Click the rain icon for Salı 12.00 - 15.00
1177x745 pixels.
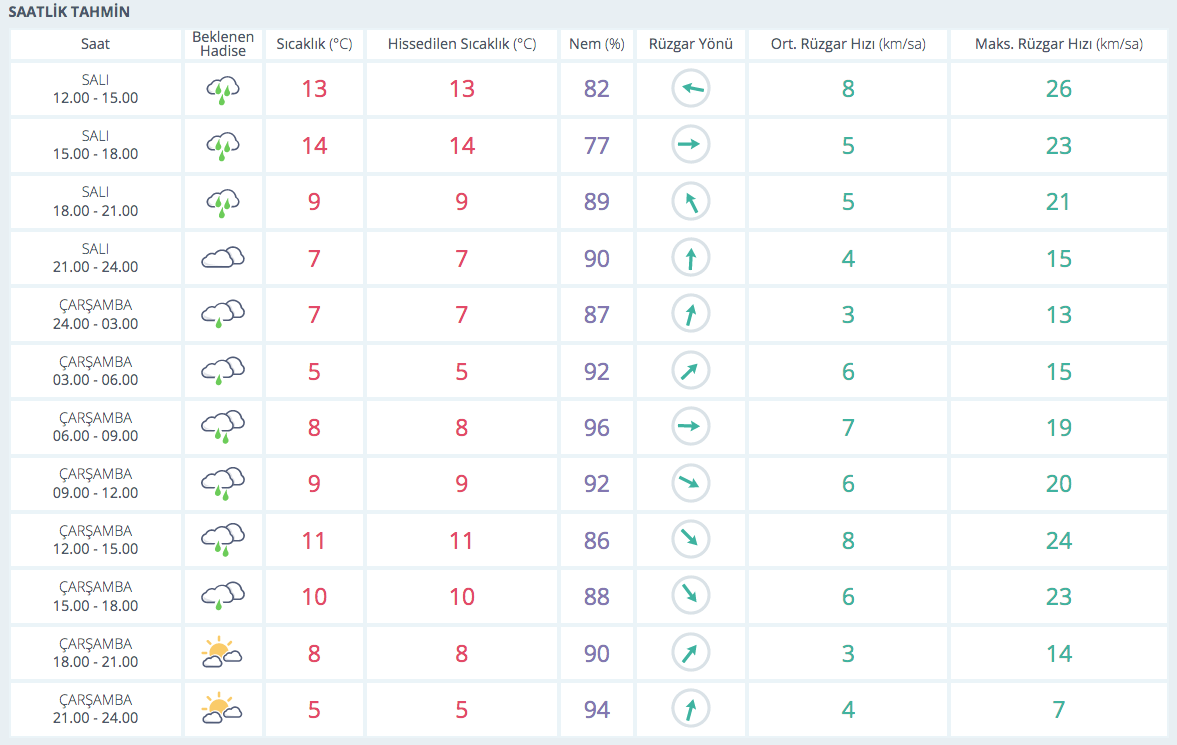pos(223,90)
